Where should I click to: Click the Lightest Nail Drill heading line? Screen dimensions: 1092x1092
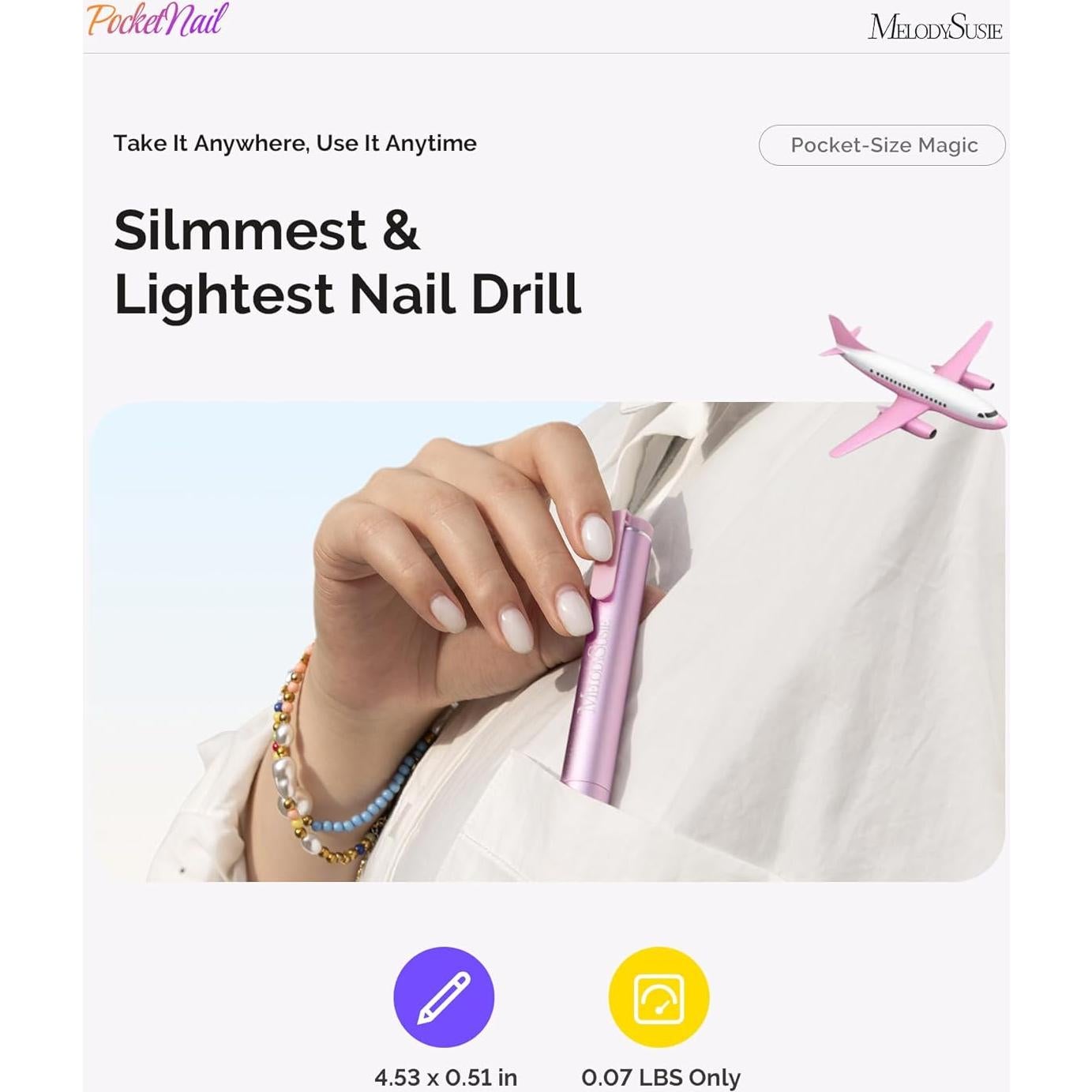347,294
